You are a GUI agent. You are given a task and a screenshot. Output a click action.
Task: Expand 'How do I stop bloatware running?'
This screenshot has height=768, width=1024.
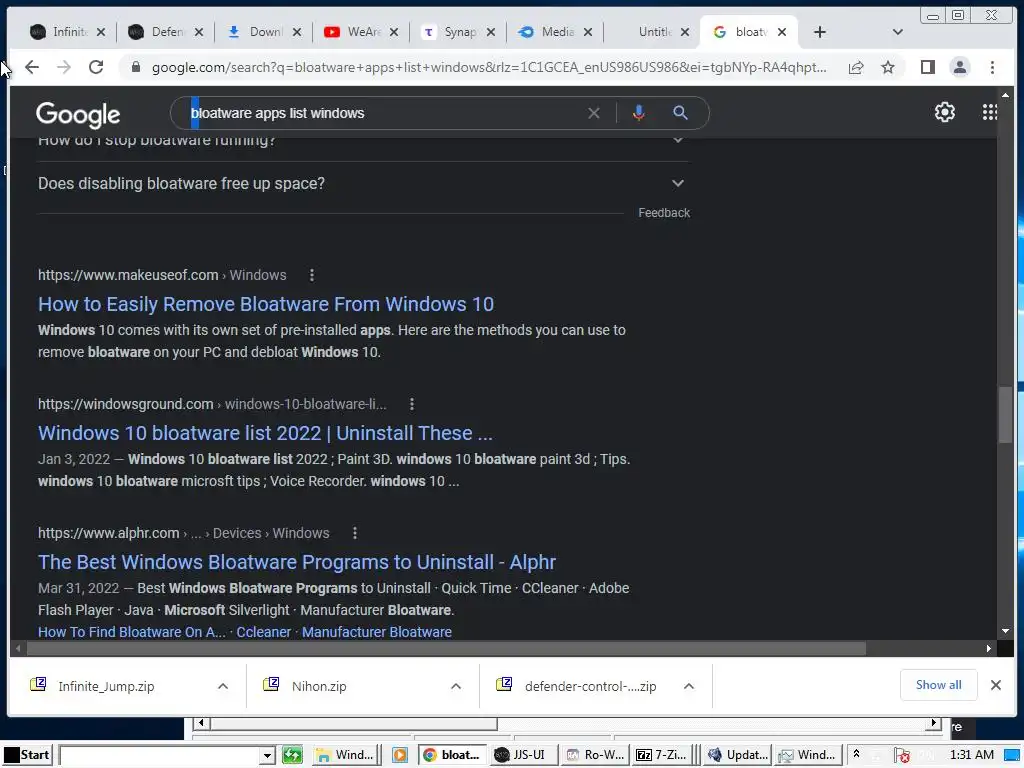[362, 144]
